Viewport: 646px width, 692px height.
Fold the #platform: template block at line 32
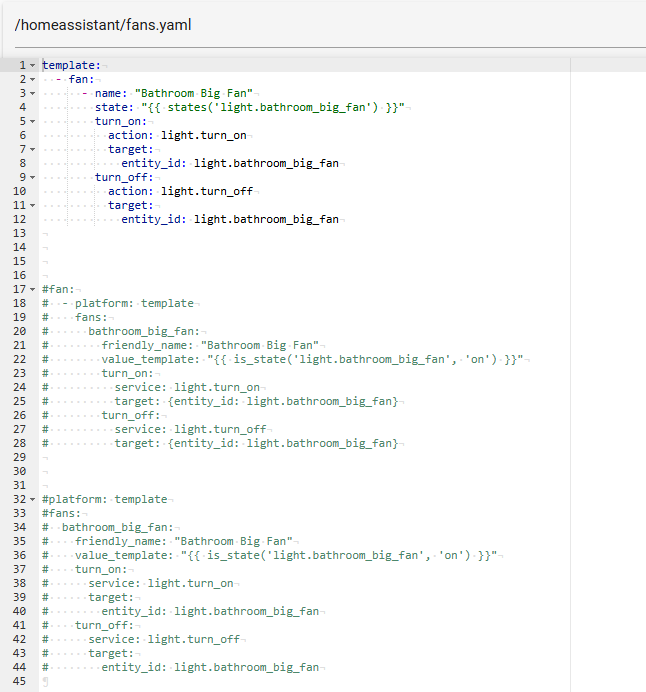tap(33, 500)
